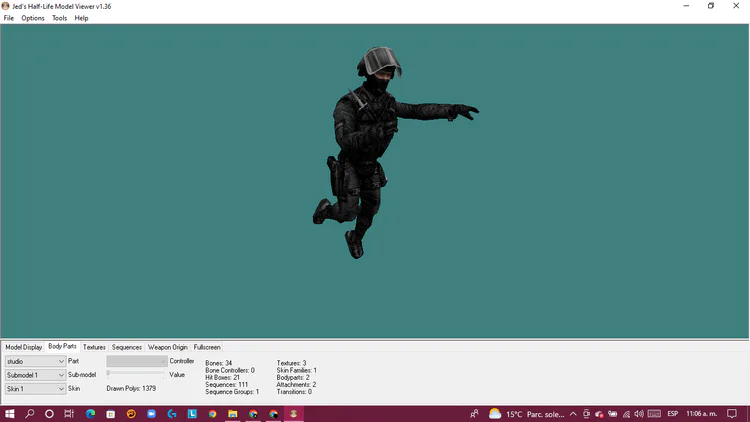
Task: Switch to Model Viewer taskbar icon
Action: 294,414
